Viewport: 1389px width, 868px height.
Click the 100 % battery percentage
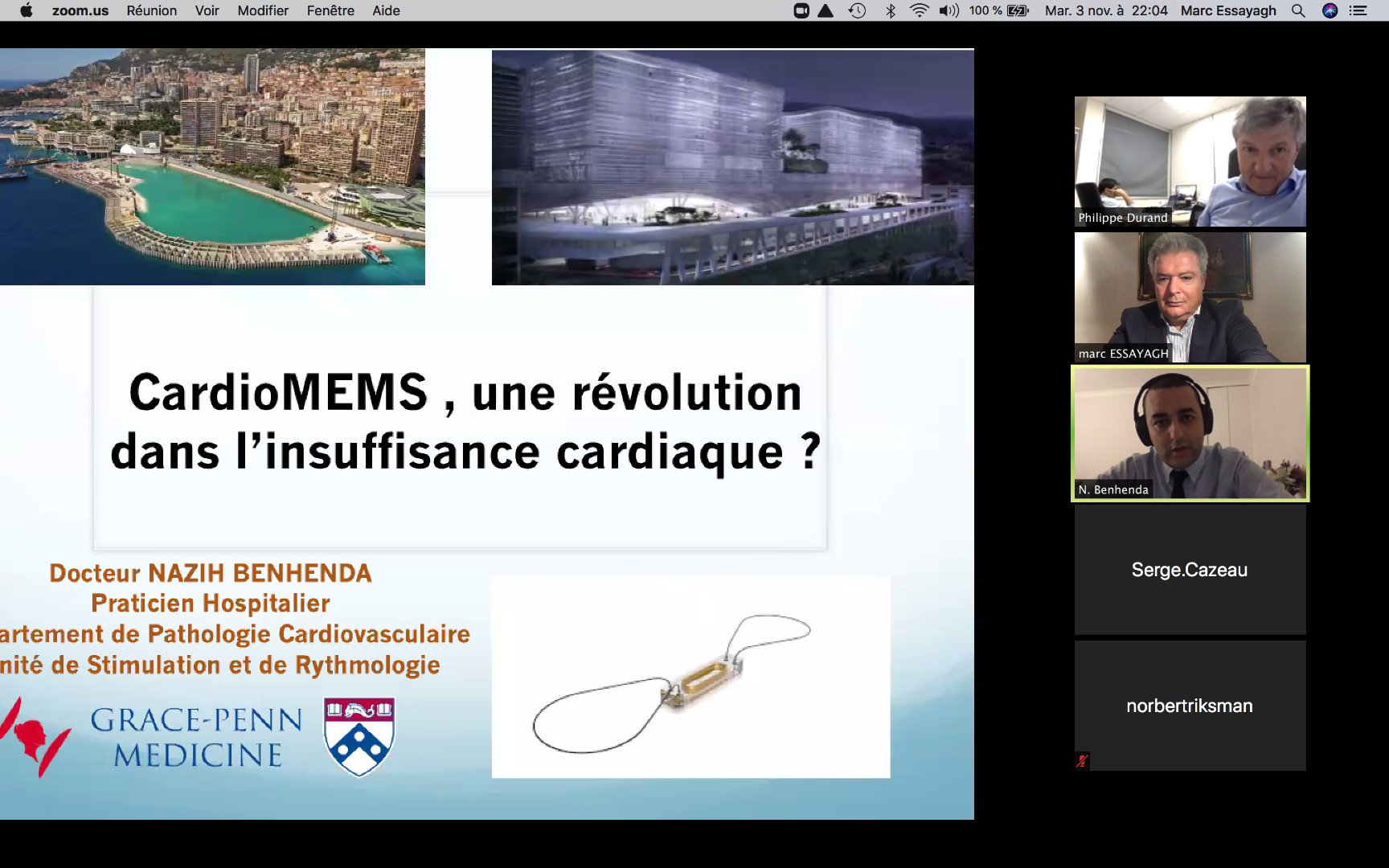click(x=985, y=10)
